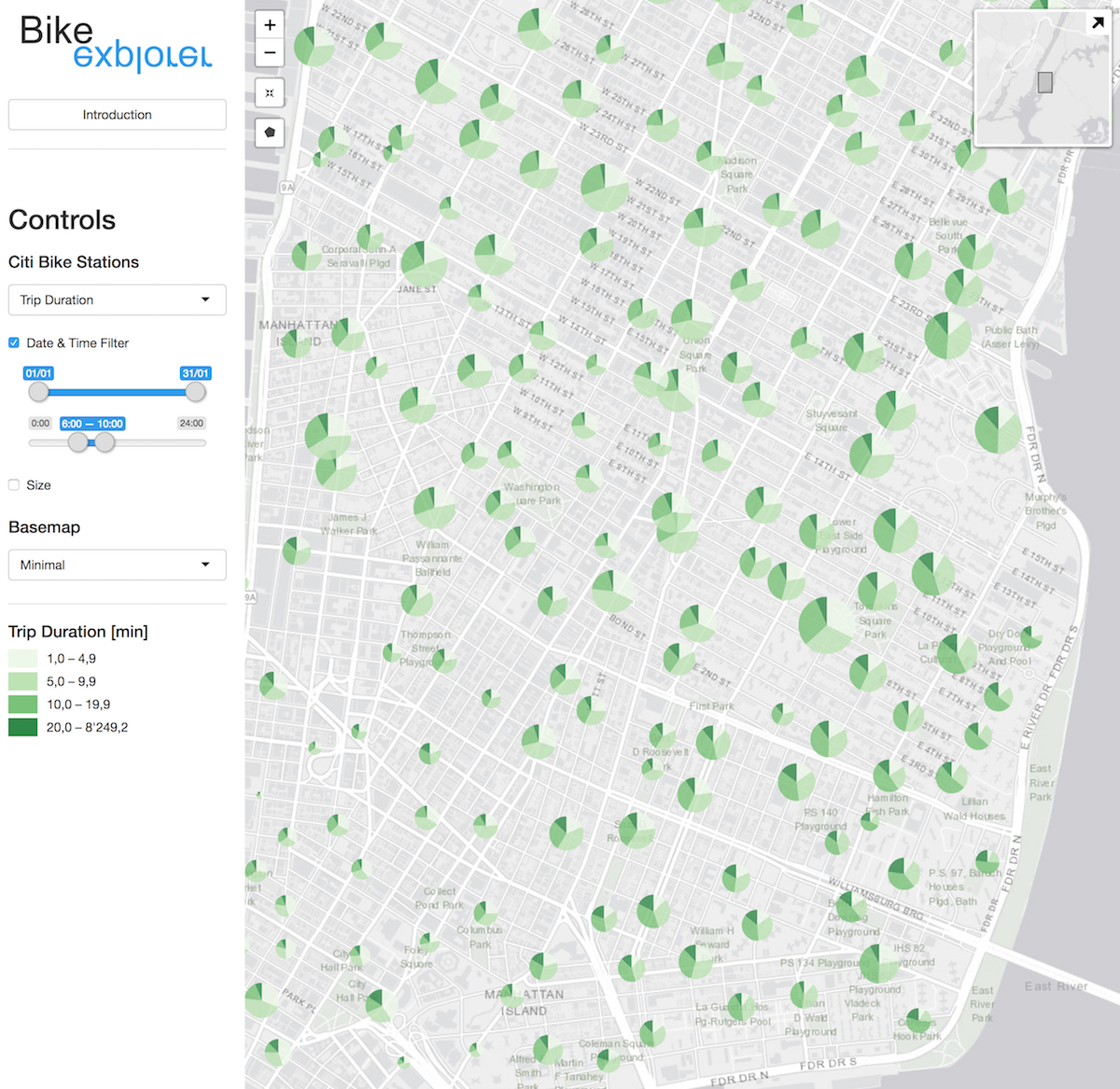This screenshot has height=1089, width=1120.
Task: Click the pie chart near First Park
Action: [x=713, y=743]
